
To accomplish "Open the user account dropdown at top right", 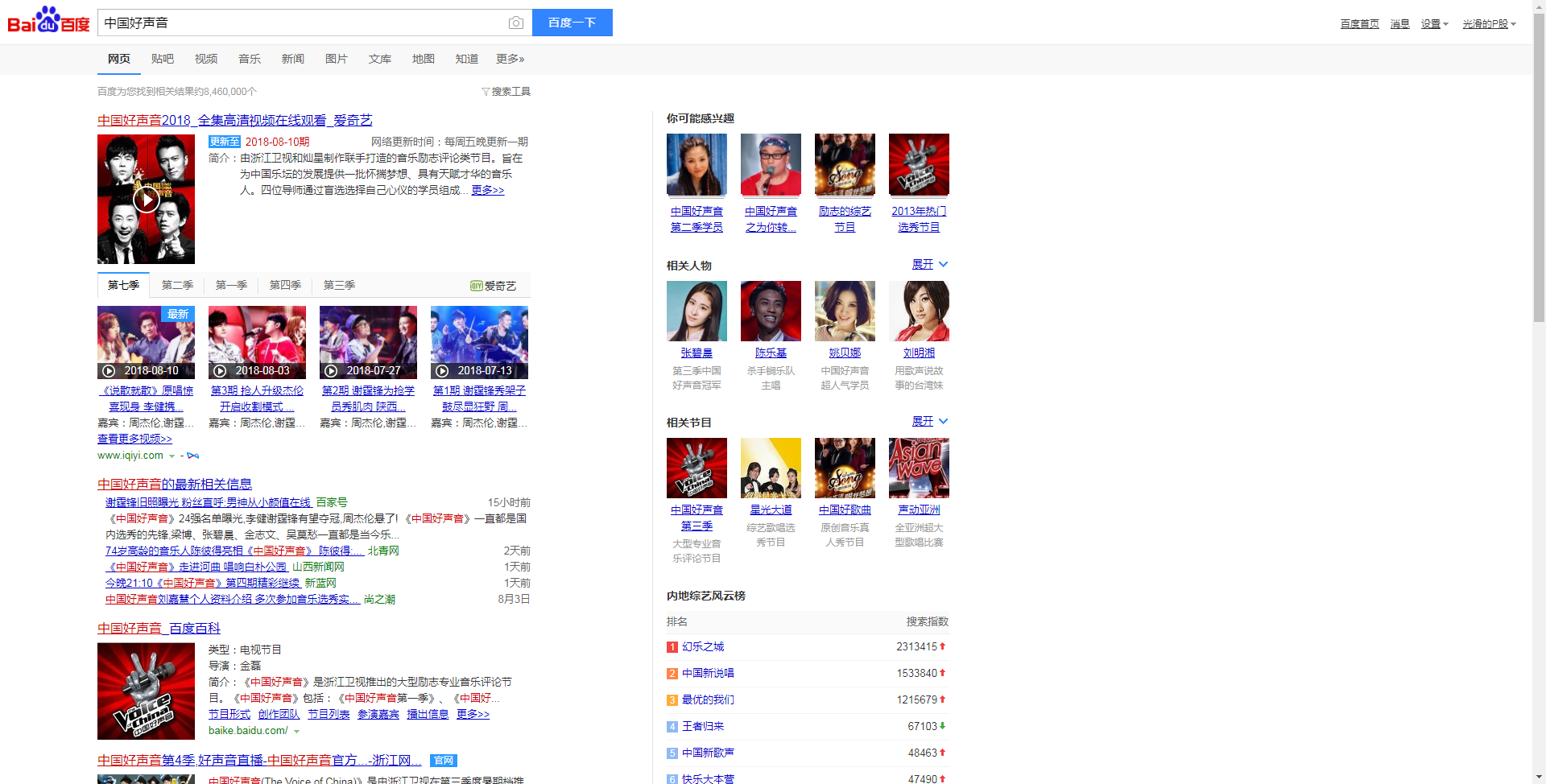I will click(1489, 24).
